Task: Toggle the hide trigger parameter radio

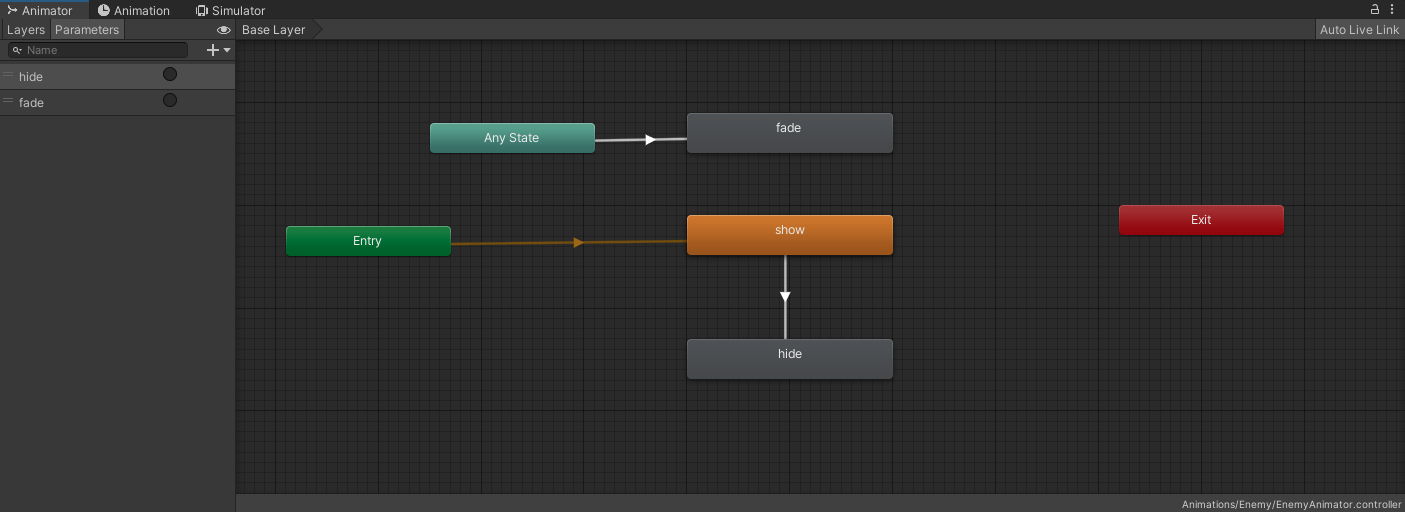Action: click(x=170, y=75)
